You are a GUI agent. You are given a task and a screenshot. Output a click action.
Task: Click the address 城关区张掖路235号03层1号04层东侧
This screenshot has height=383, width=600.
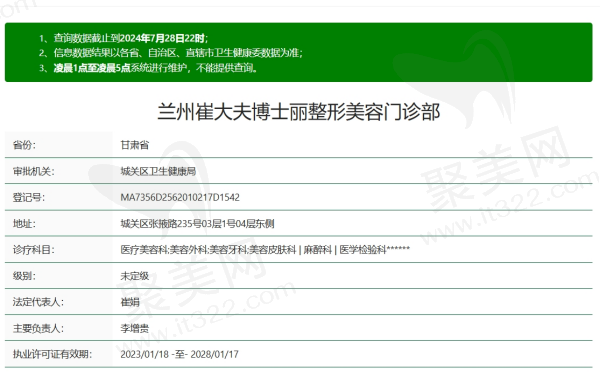coord(197,223)
